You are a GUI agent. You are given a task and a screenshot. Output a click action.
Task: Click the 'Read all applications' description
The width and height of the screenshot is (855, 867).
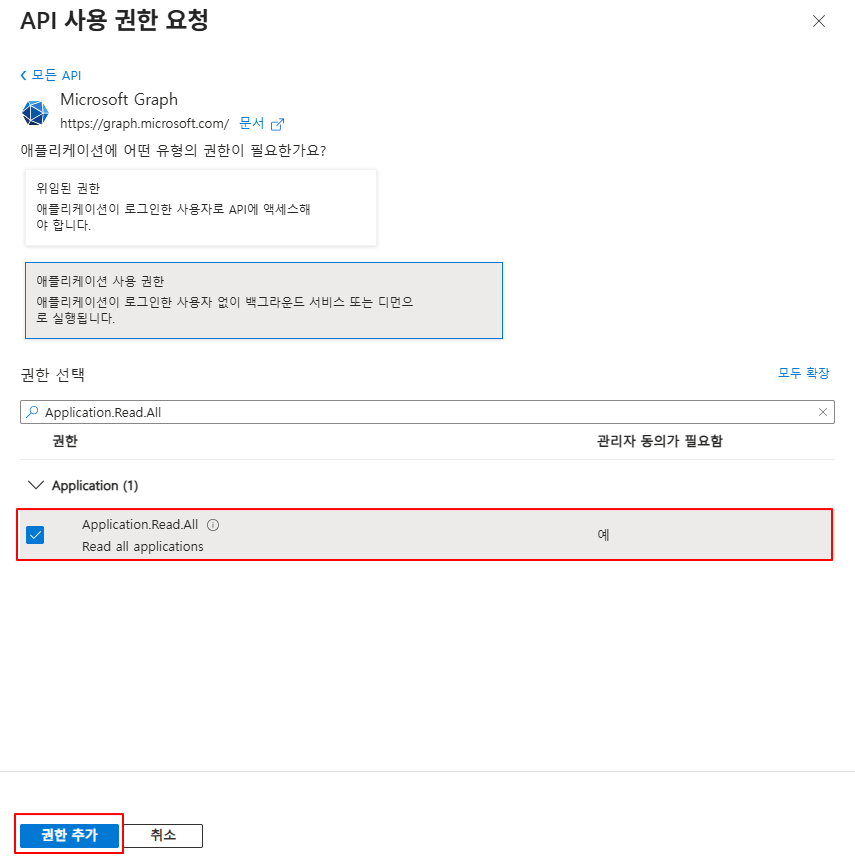click(143, 546)
